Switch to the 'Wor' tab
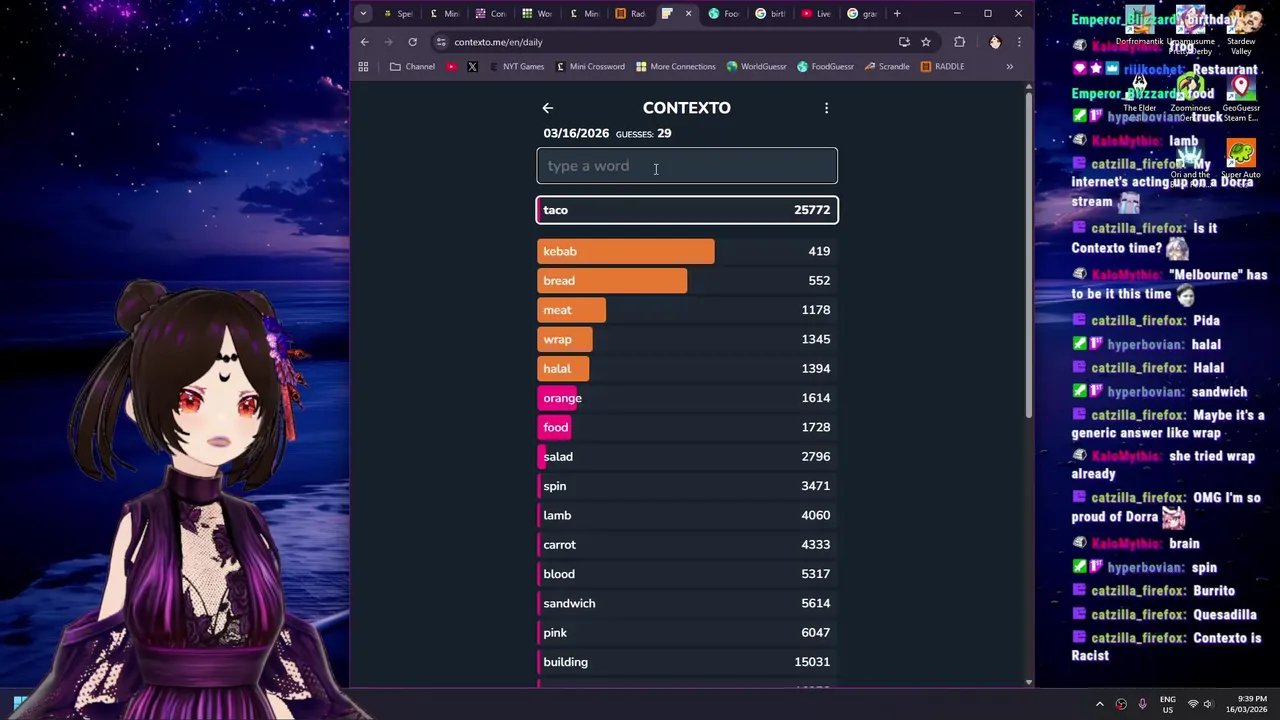Image resolution: width=1280 pixels, height=720 pixels. (536, 13)
